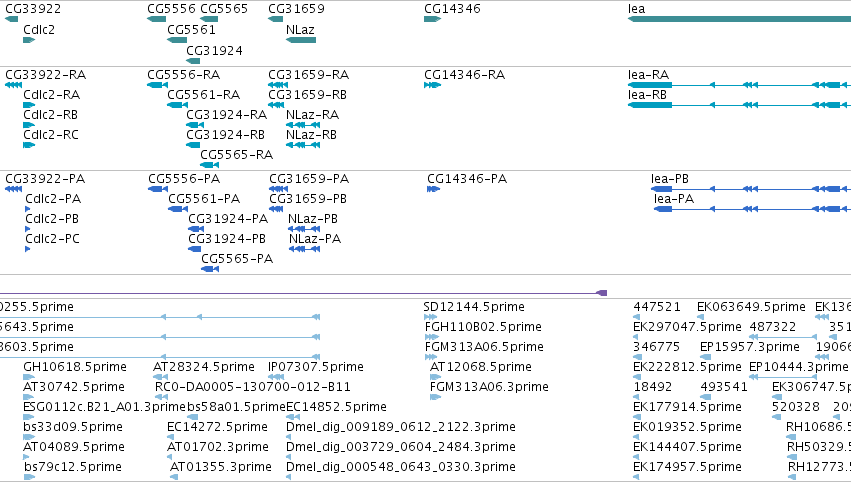Select protein label Cdlc2-PB
Screen dimensions: 851x482
52,219
